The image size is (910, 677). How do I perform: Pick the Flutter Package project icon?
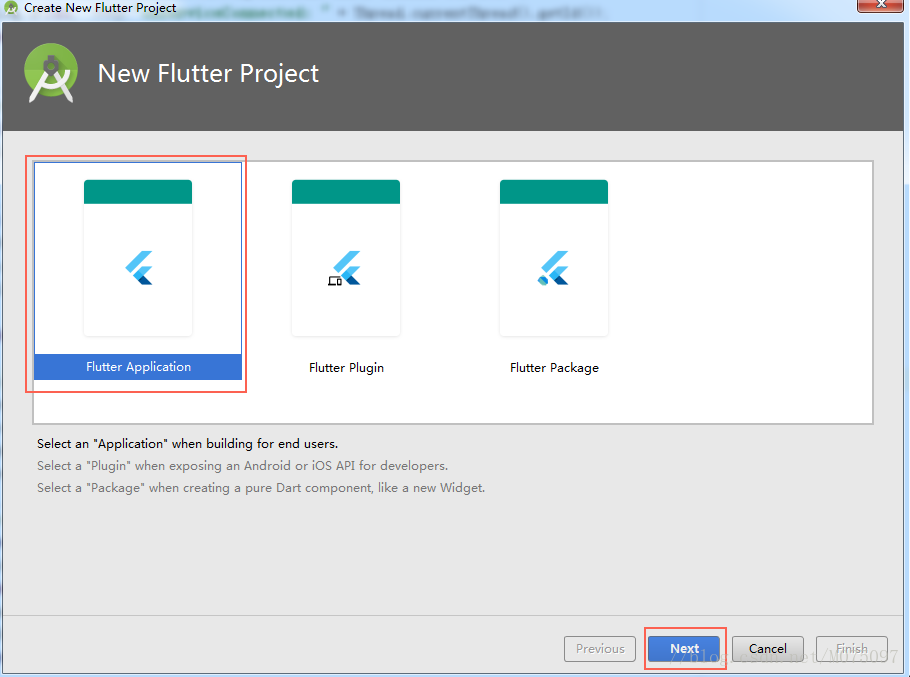tap(554, 258)
